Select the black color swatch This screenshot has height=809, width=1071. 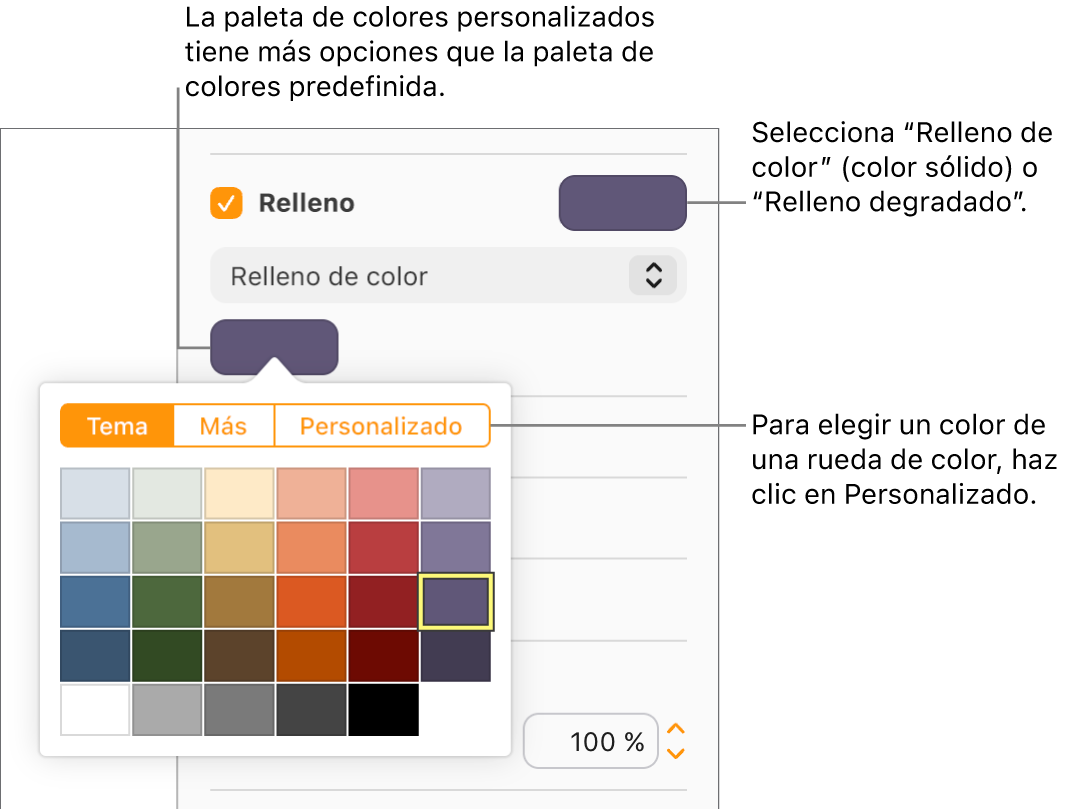383,710
